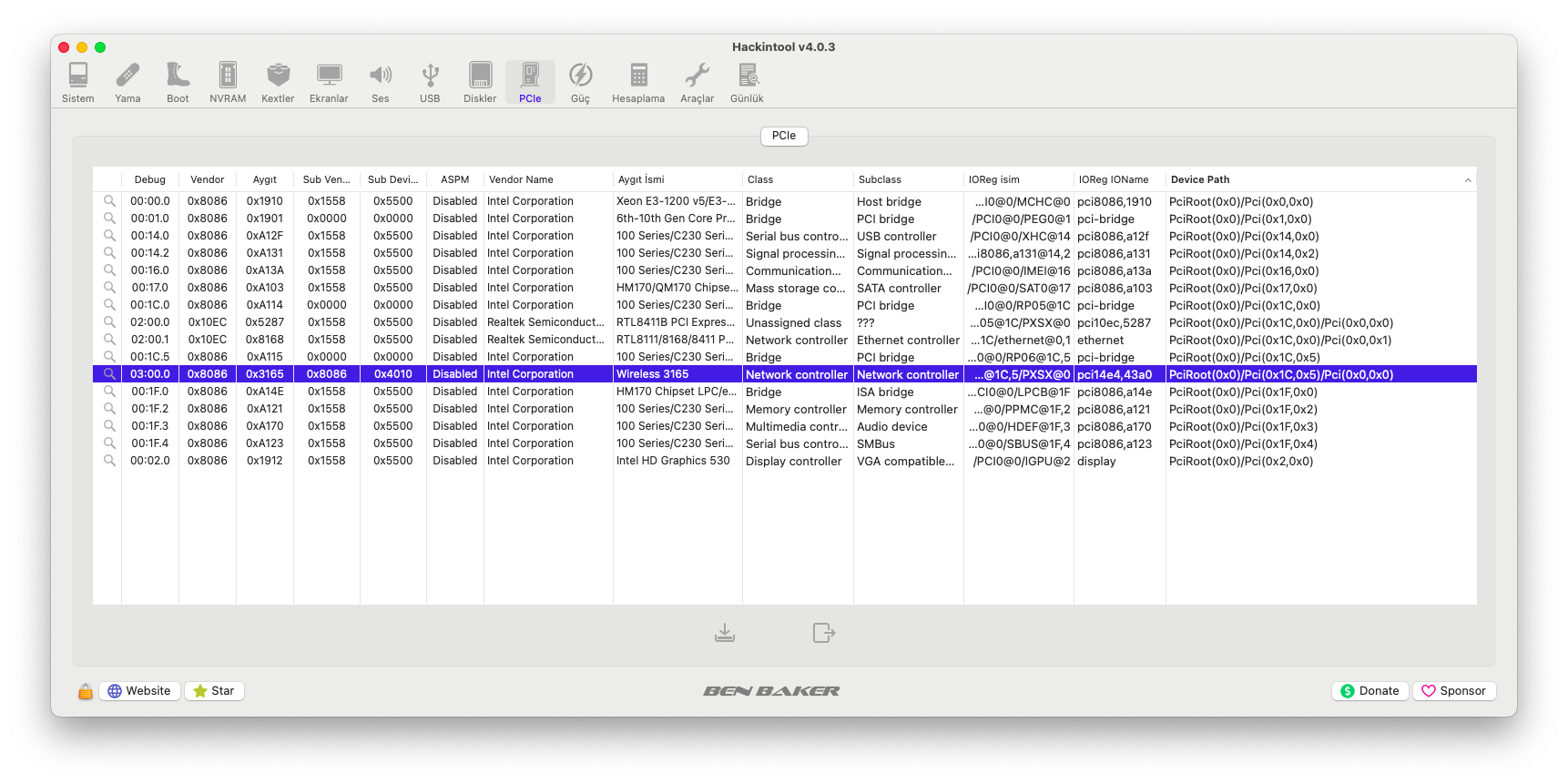
Task: Open the Yama patch section
Action: (127, 82)
